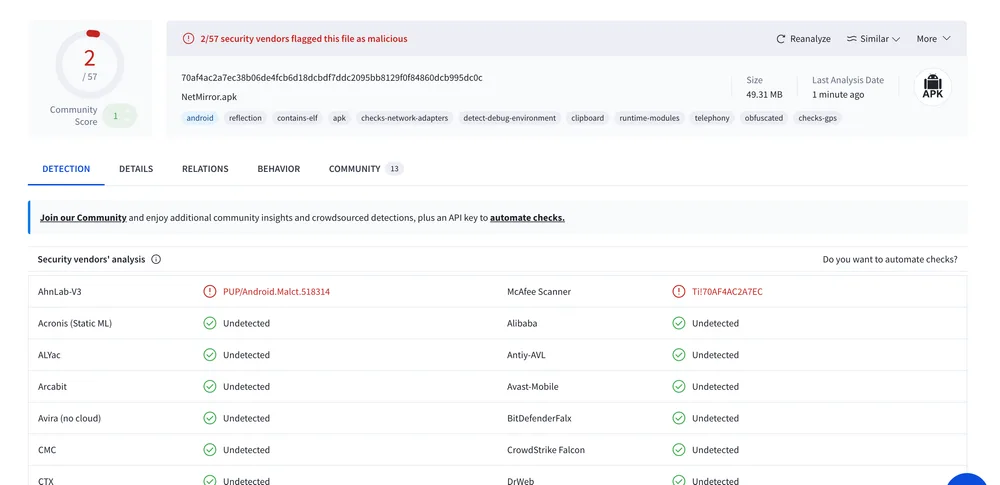Screen dimensions: 1000x485
Task: Click green check icon for Antiy-AVL row
Action: point(679,355)
